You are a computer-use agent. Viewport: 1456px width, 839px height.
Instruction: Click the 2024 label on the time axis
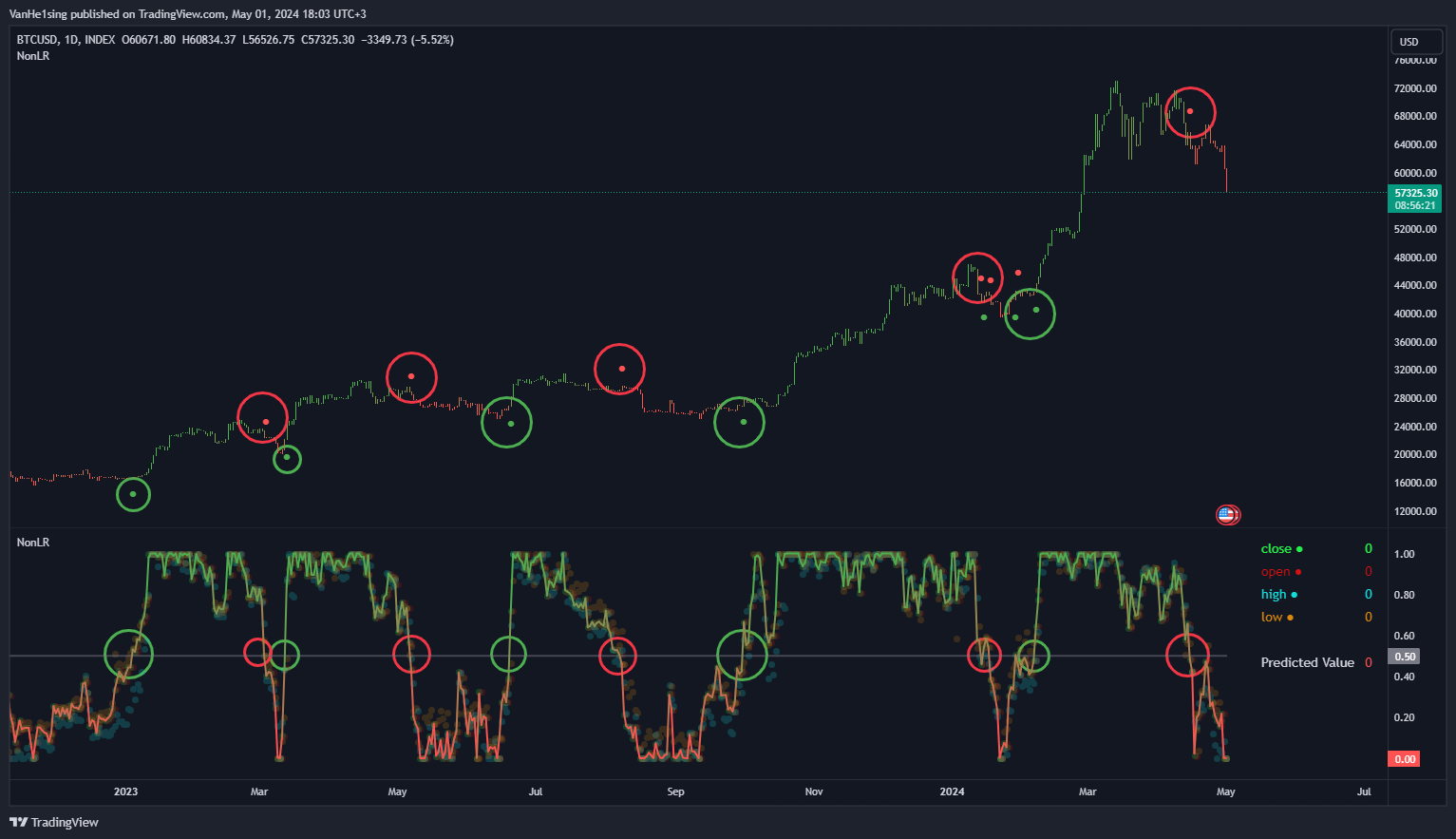click(x=952, y=791)
